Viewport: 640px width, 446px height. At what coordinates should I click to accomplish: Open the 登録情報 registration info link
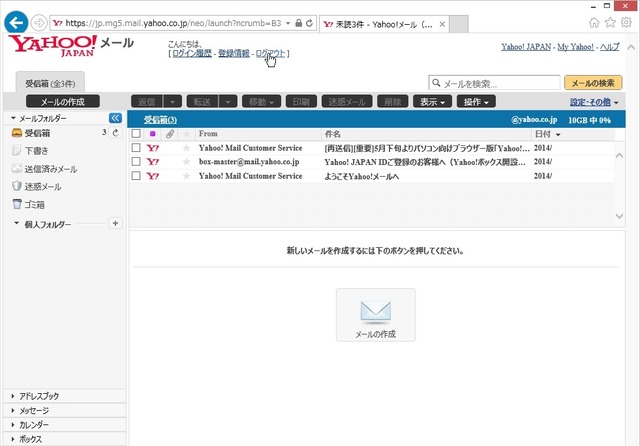(234, 53)
